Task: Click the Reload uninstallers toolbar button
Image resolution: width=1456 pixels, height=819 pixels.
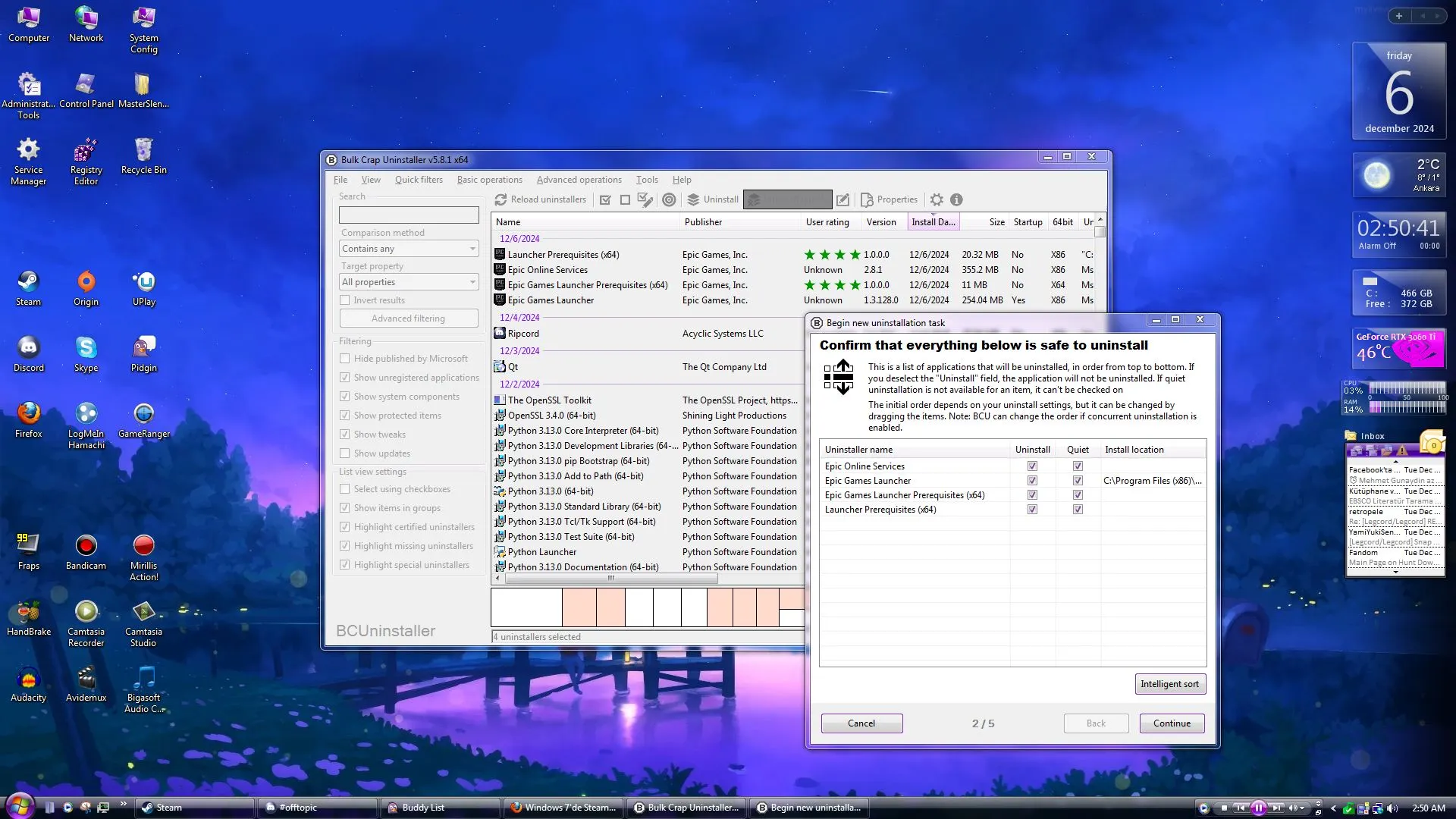Action: 541,199
